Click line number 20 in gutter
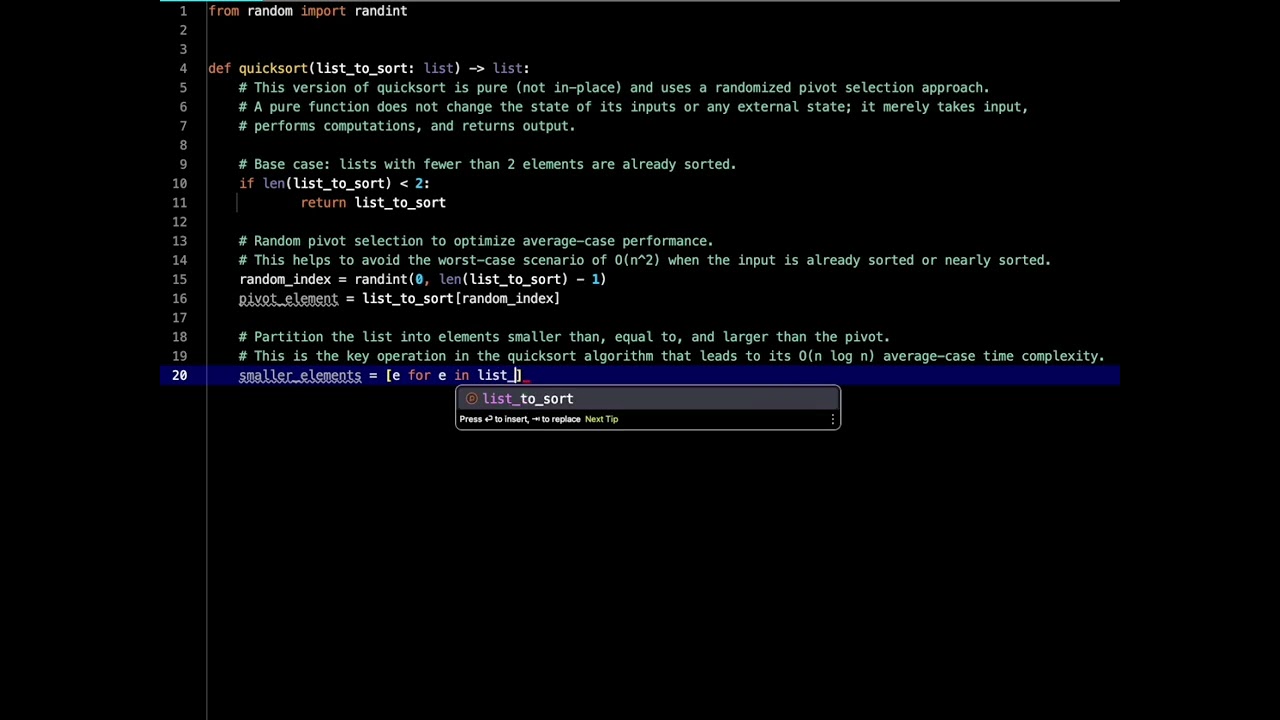1280x720 pixels. point(179,376)
